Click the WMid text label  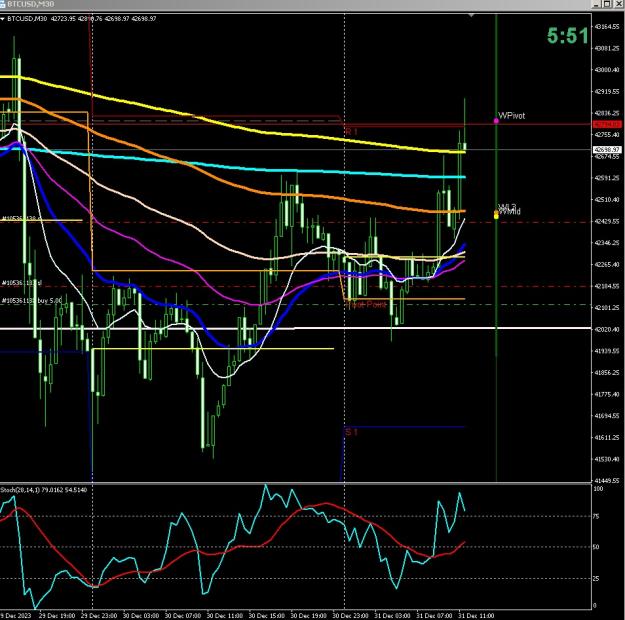[510, 212]
